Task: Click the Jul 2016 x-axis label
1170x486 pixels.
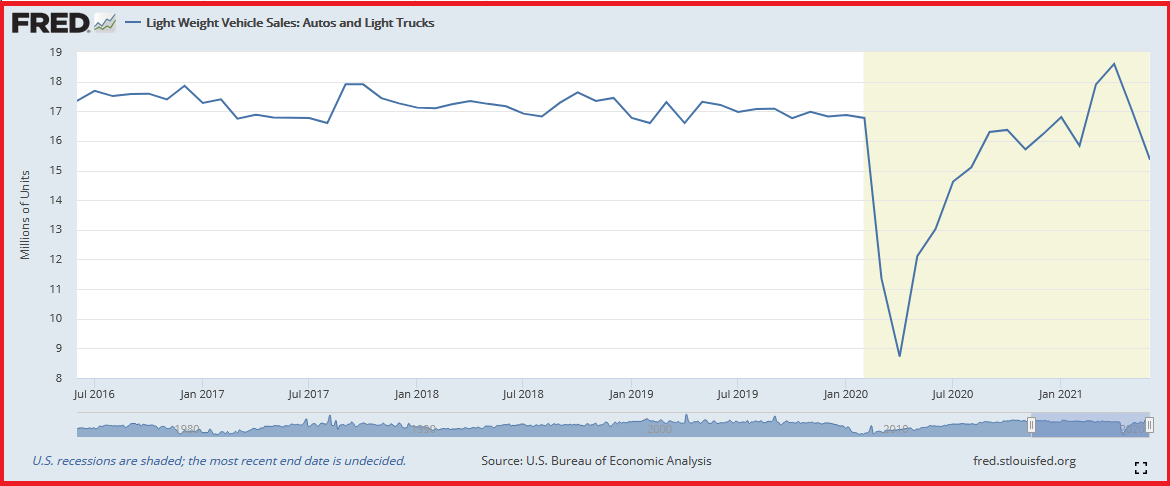Action: pos(94,394)
